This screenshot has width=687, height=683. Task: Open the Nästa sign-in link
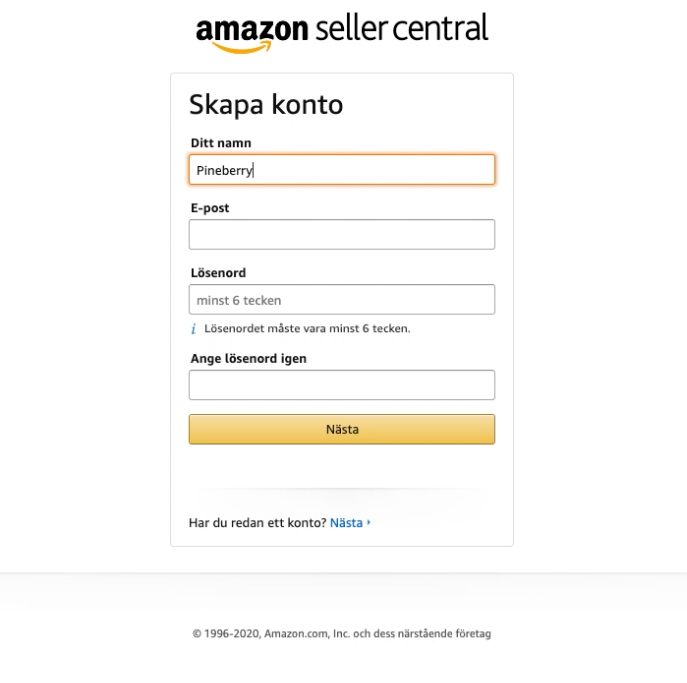coord(346,523)
